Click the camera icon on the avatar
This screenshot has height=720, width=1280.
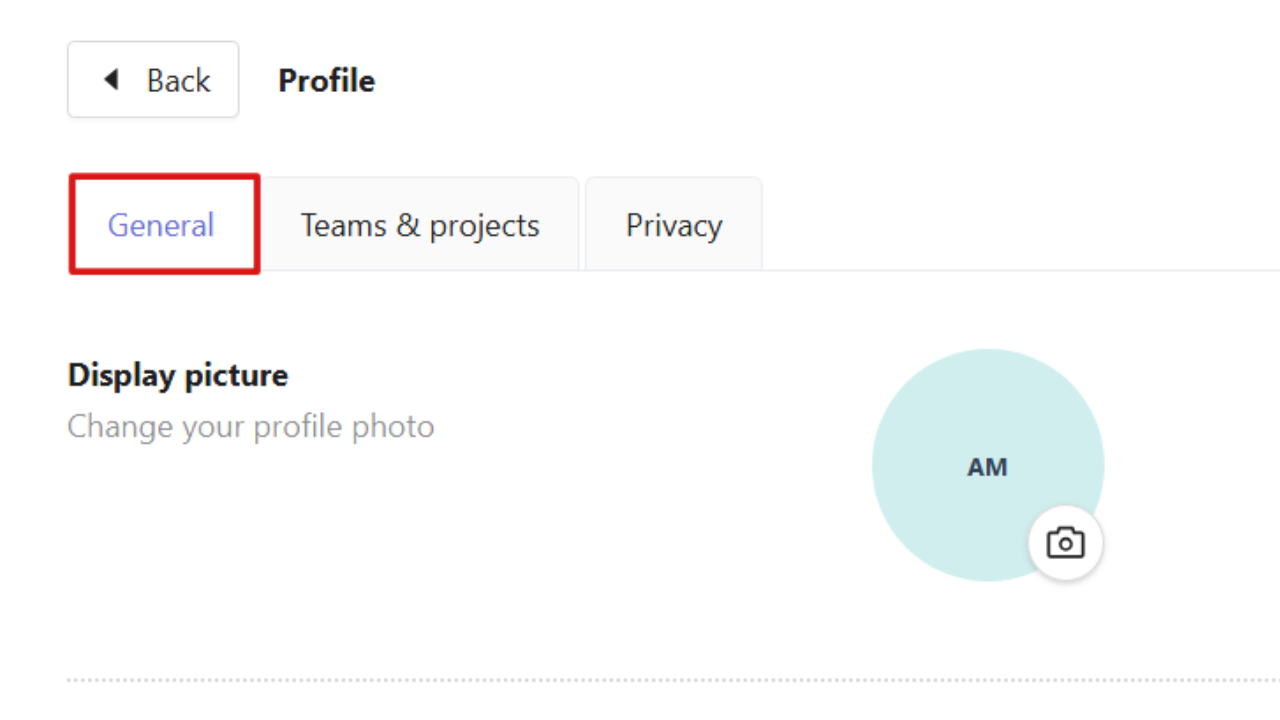(x=1065, y=543)
